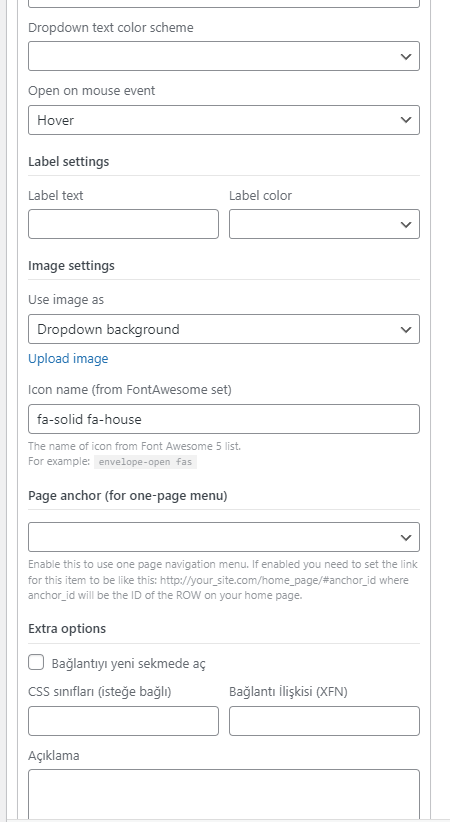The width and height of the screenshot is (450, 822).
Task: Click the 'envelope-open fas' example code
Action: pos(145,462)
